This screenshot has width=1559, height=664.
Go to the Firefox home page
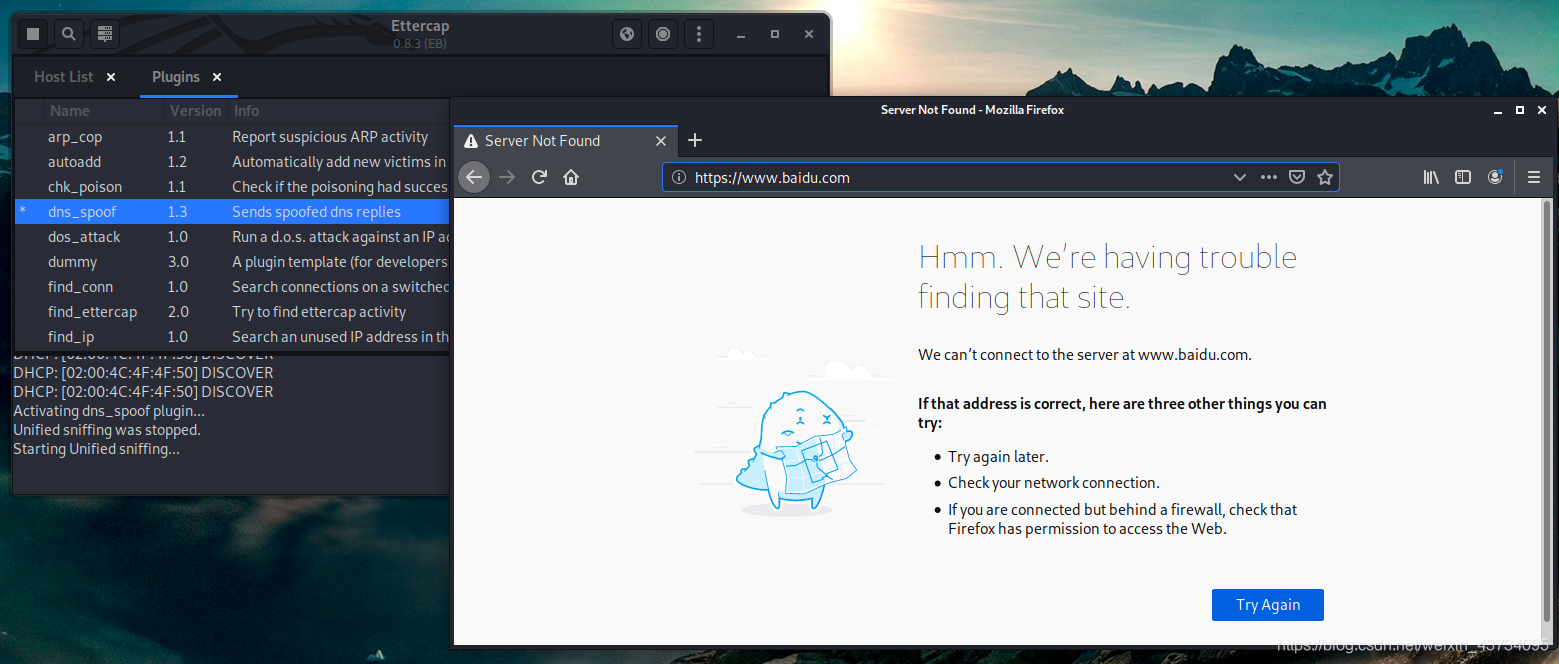571,177
